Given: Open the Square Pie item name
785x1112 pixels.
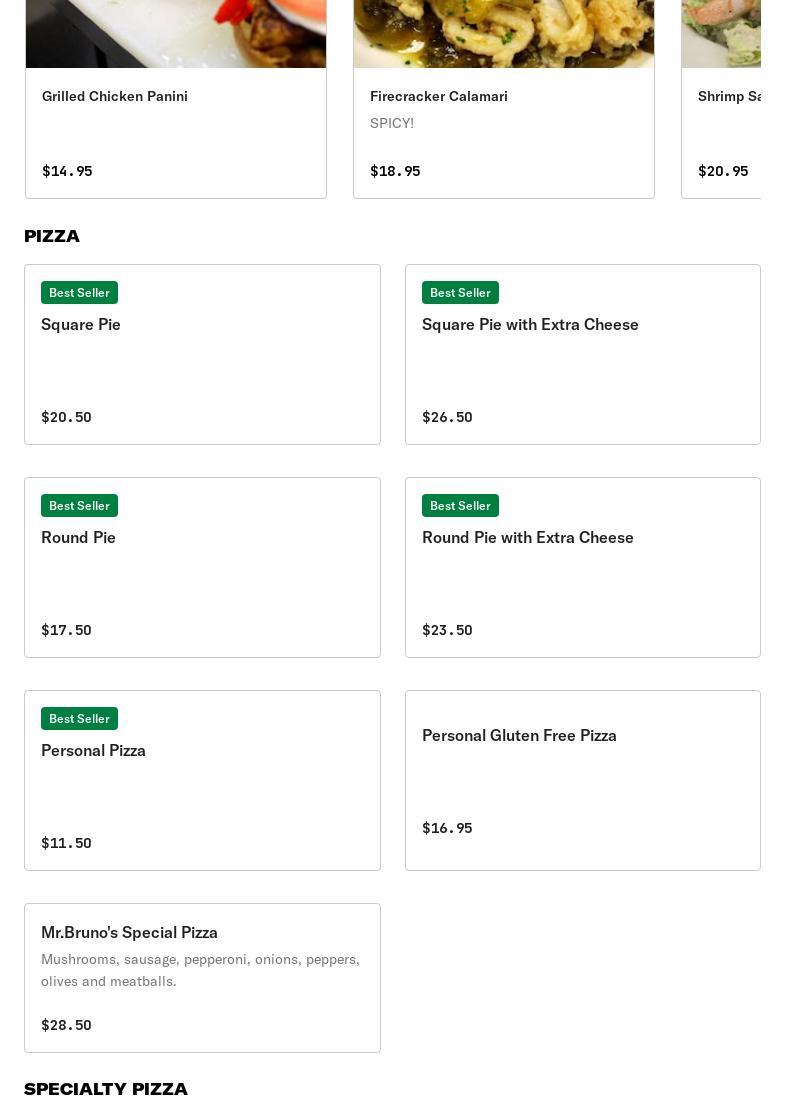Looking at the screenshot, I should pyautogui.click(x=81, y=324).
